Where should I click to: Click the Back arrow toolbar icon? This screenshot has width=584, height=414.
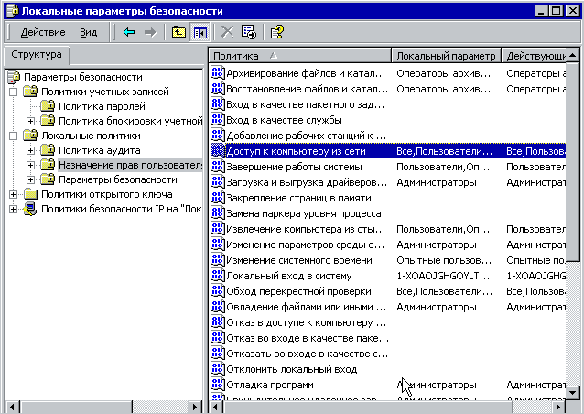(x=129, y=32)
